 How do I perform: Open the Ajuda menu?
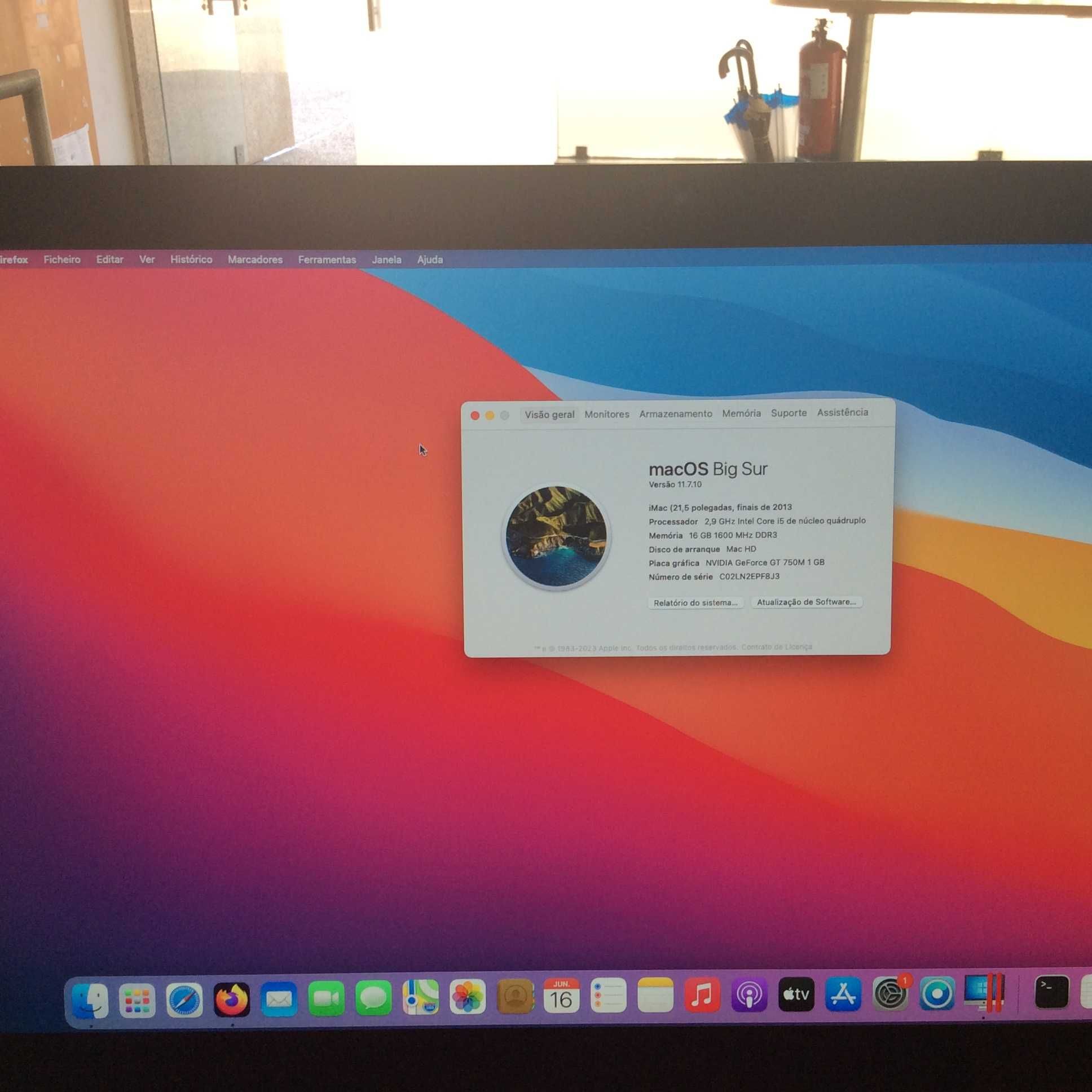point(430,259)
